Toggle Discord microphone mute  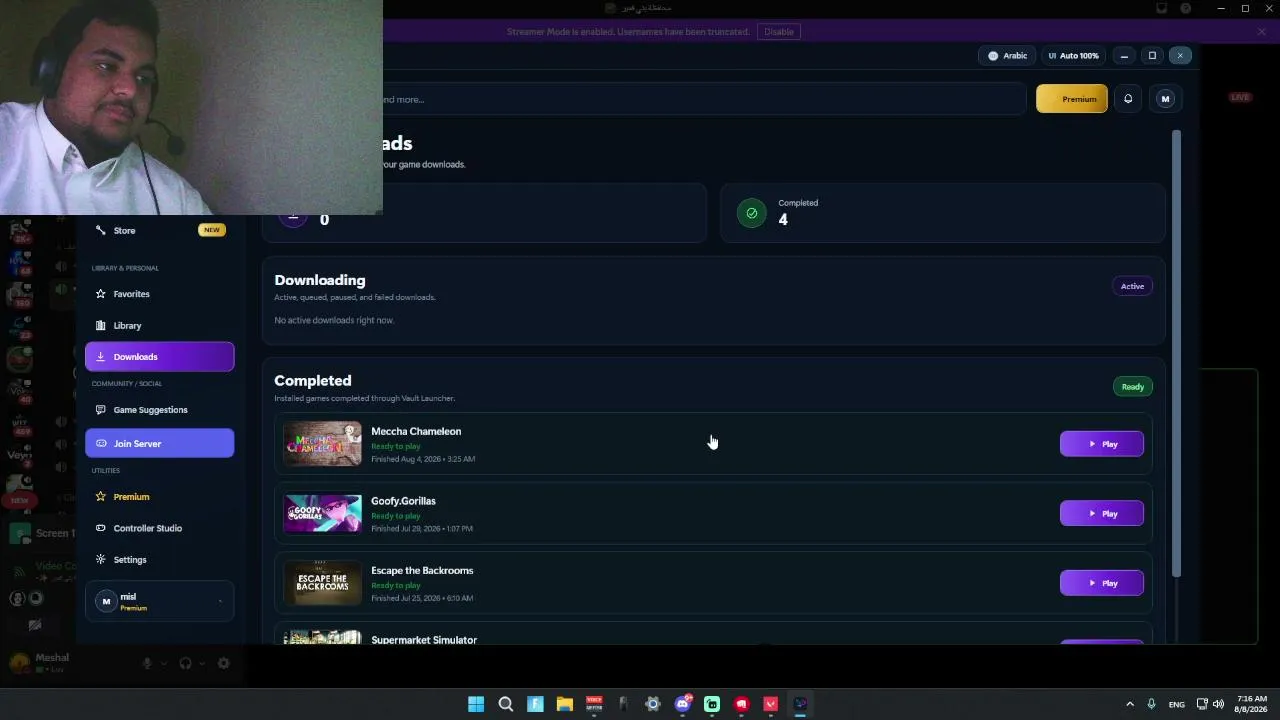point(147,663)
